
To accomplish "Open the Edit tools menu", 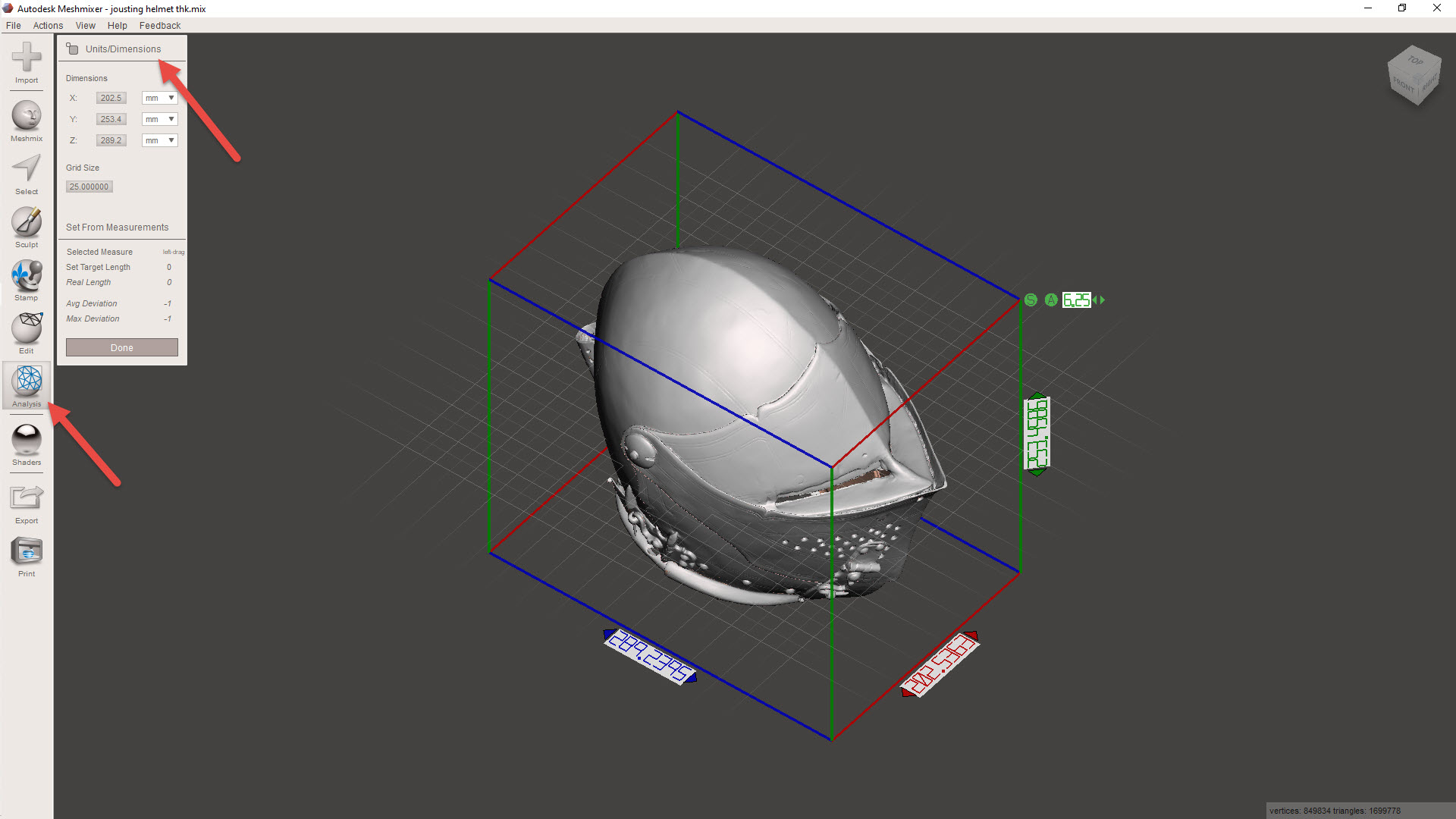I will click(x=27, y=331).
